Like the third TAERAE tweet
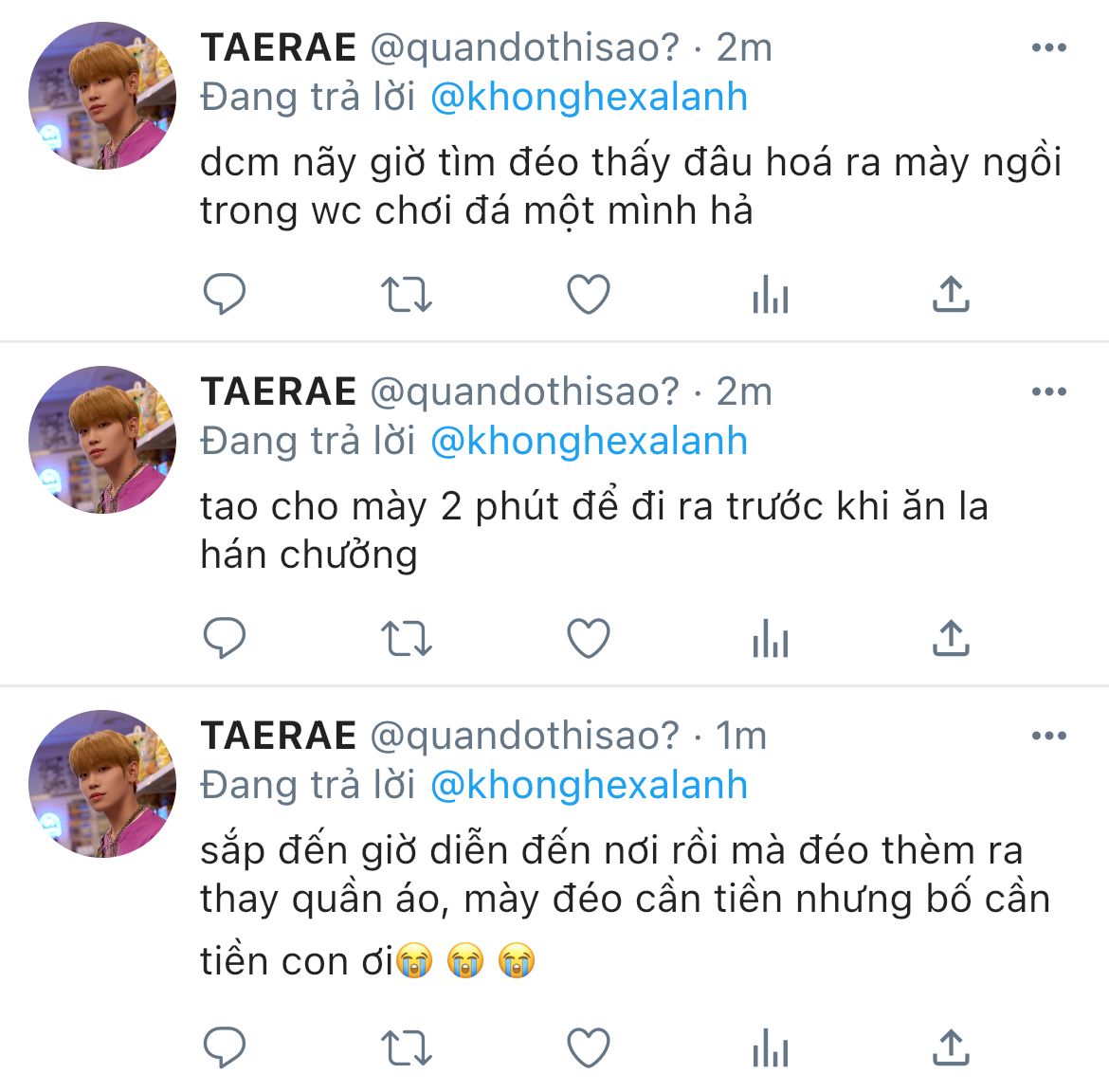Screen dimensions: 1109x1092 pyautogui.click(x=589, y=1046)
